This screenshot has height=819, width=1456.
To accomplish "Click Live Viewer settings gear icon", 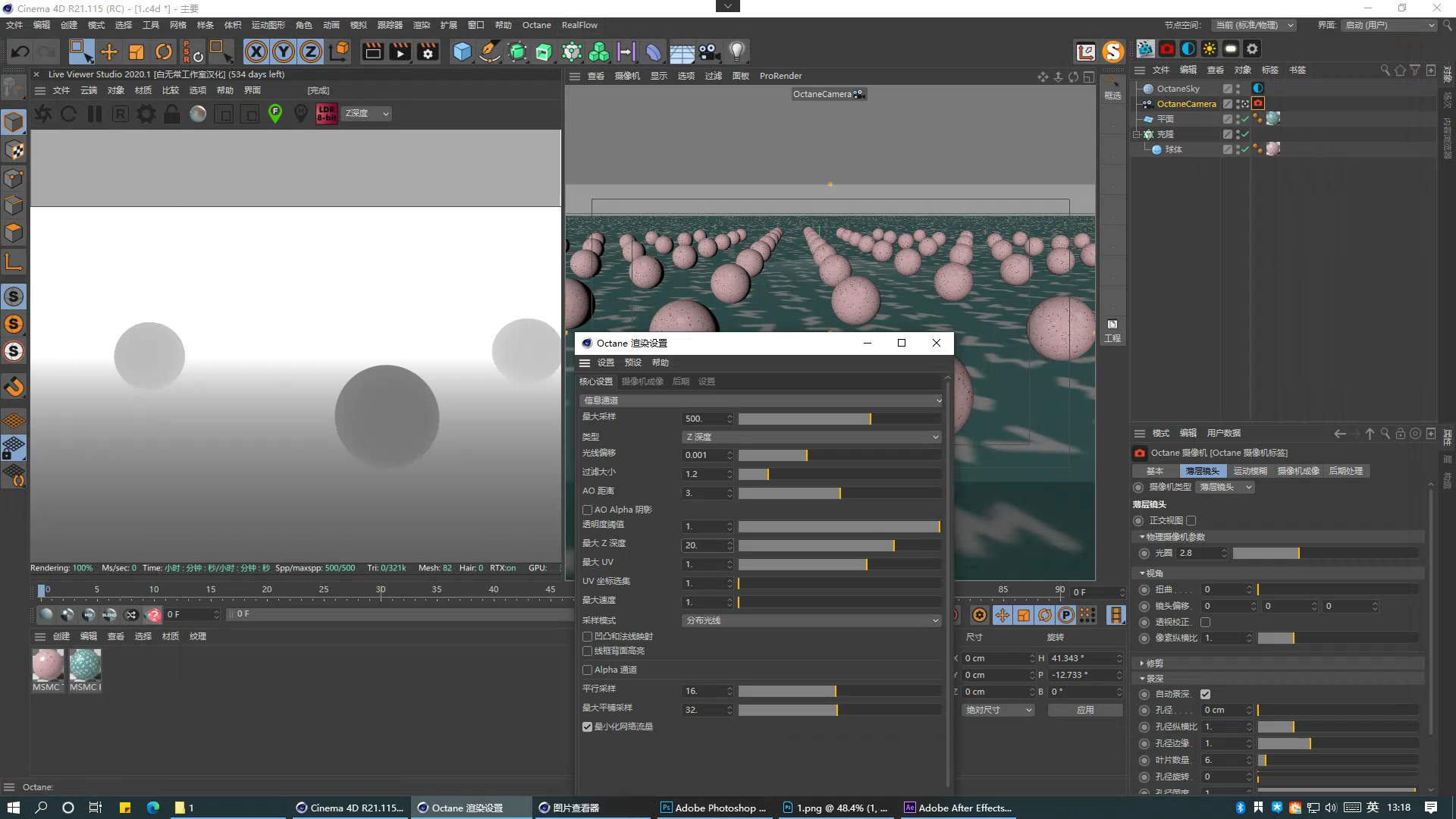I will (x=146, y=114).
